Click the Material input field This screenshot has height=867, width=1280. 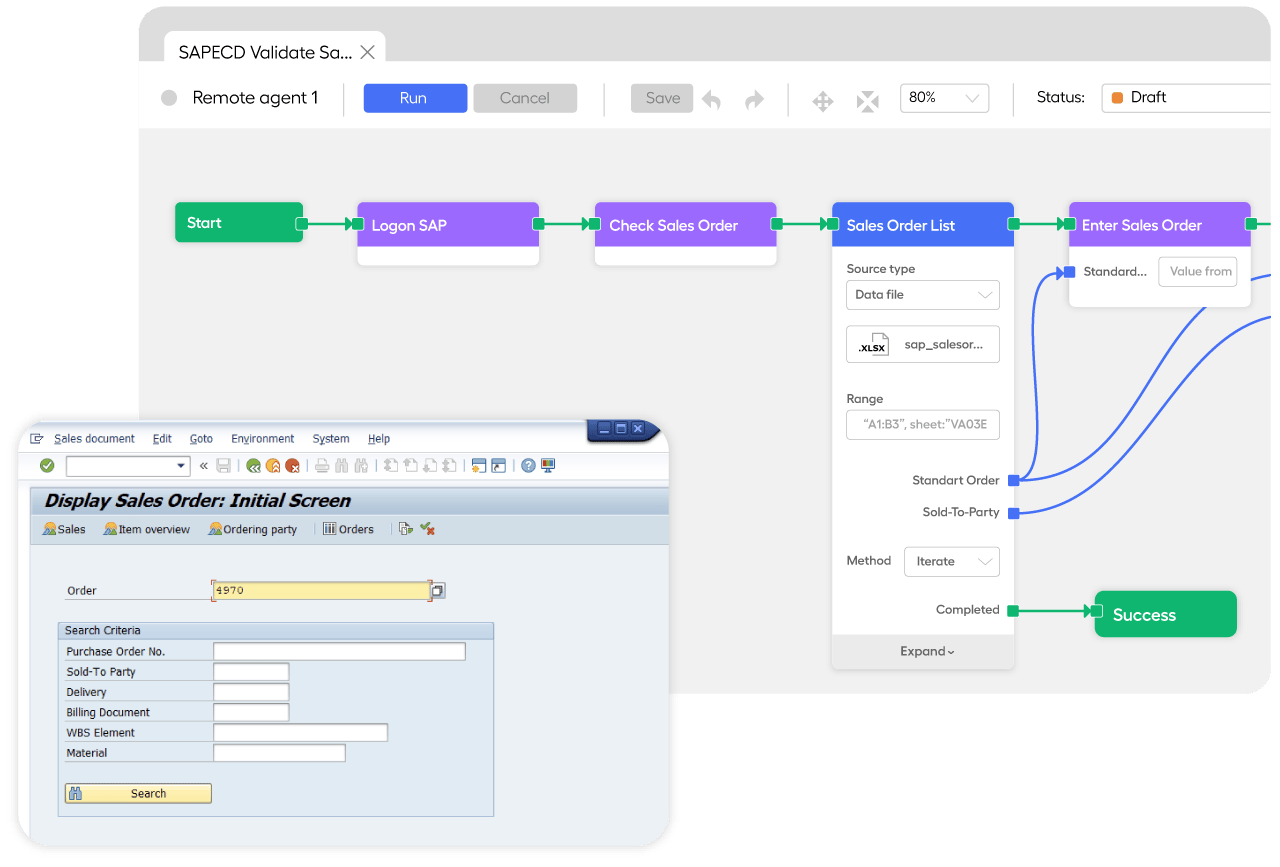point(279,753)
